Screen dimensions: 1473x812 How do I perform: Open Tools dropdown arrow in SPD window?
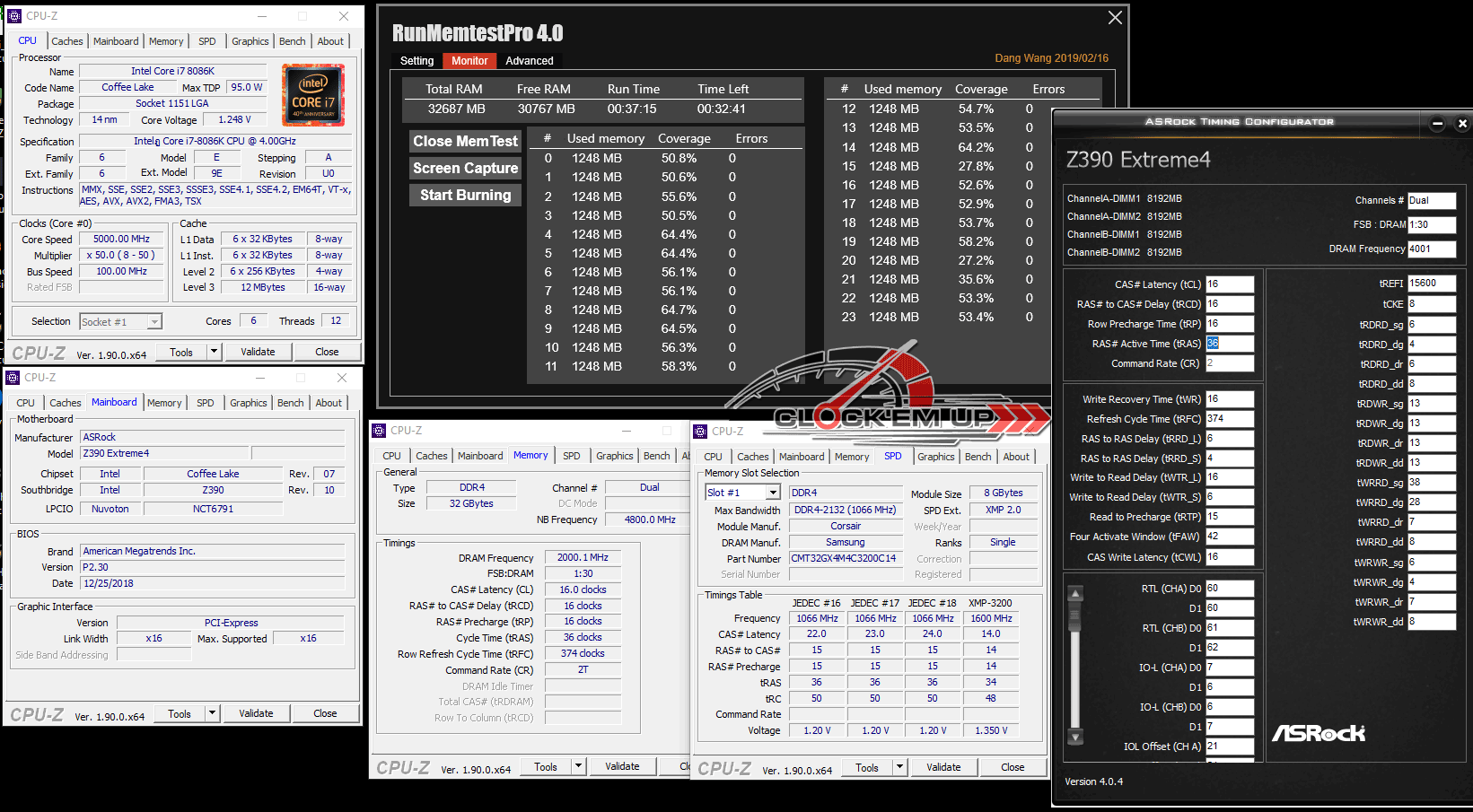pos(900,767)
